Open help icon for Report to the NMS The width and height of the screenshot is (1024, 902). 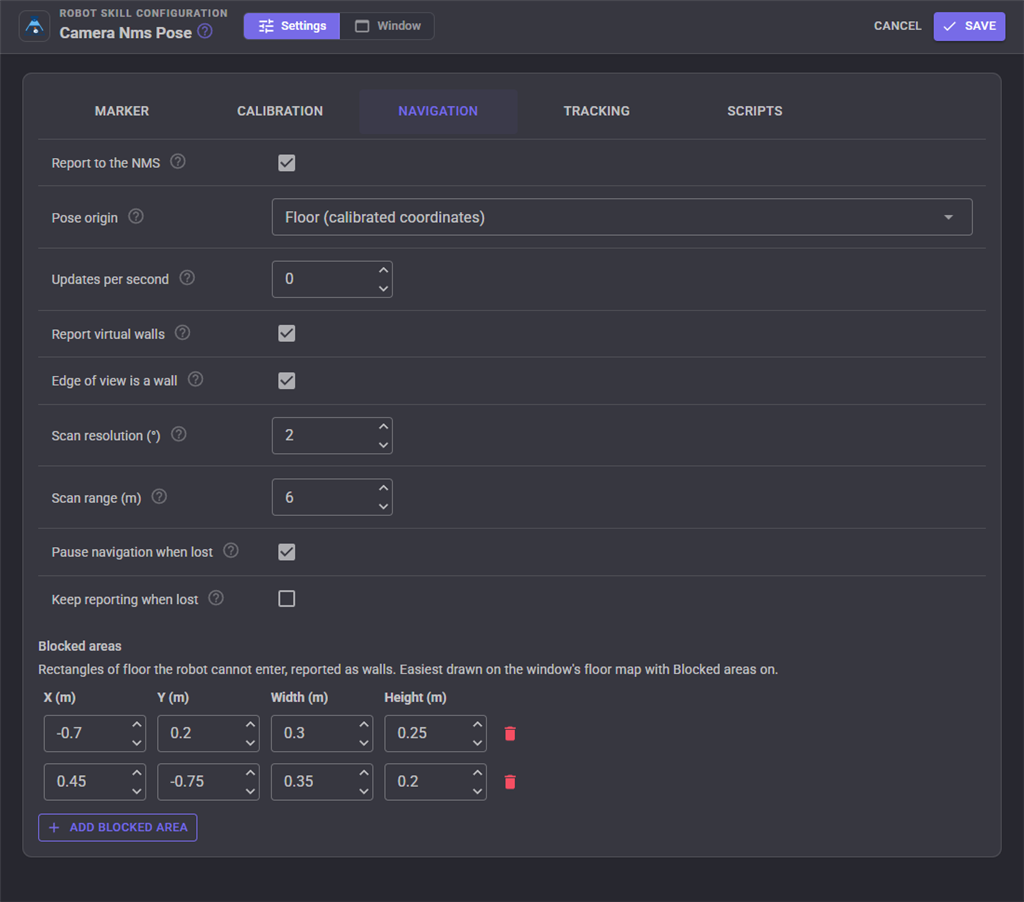tap(178, 161)
